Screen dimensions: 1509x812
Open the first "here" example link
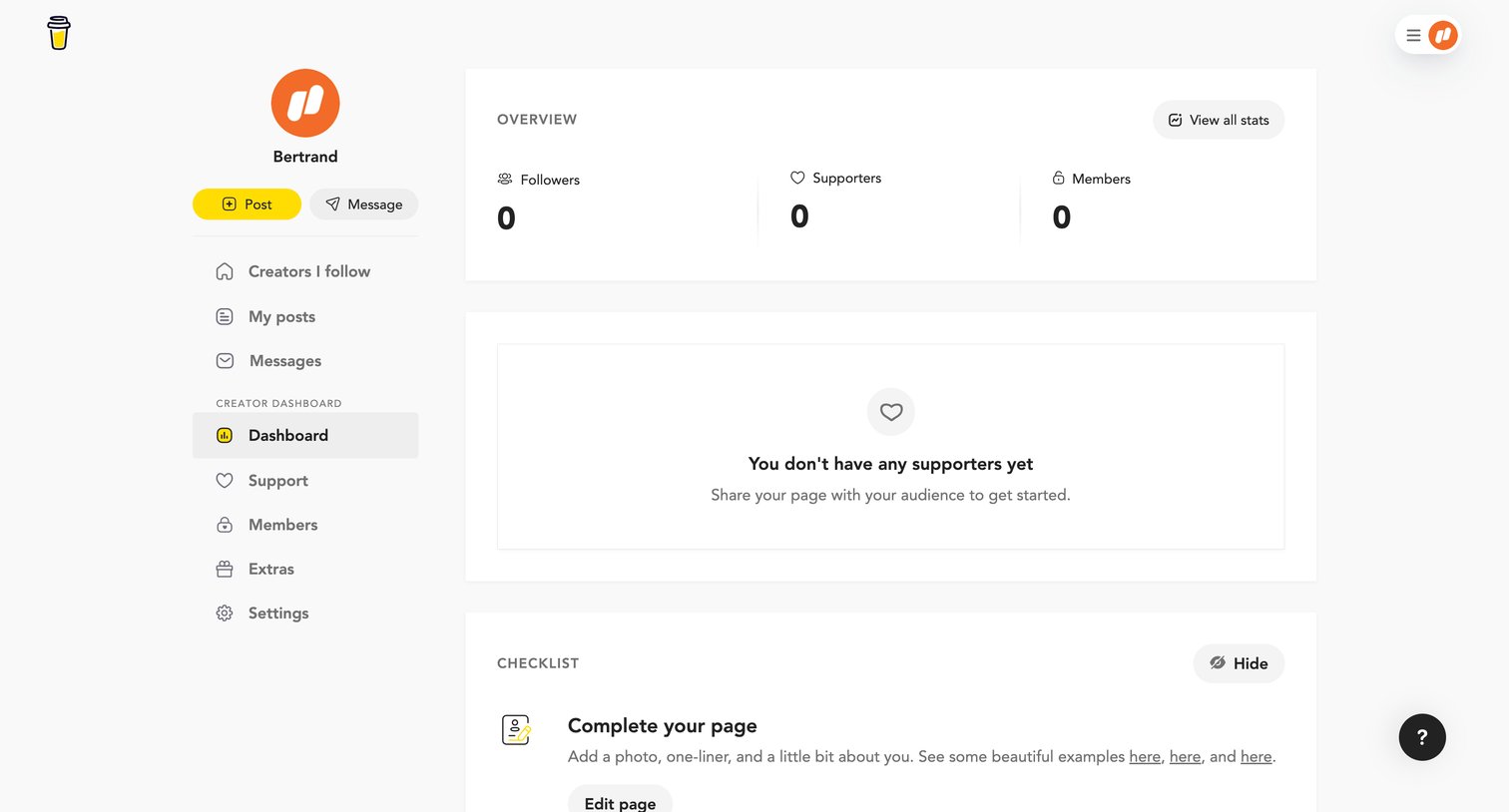point(1145,757)
